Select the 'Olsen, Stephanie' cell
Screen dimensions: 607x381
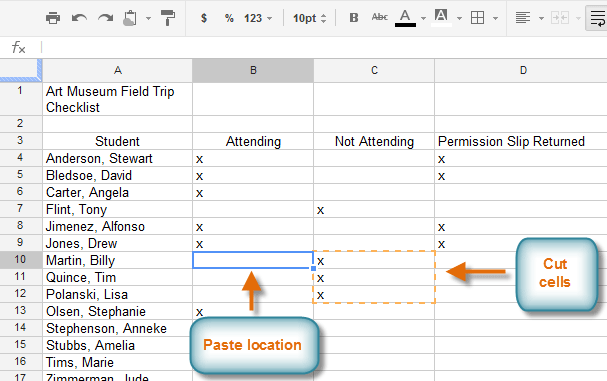click(x=117, y=311)
